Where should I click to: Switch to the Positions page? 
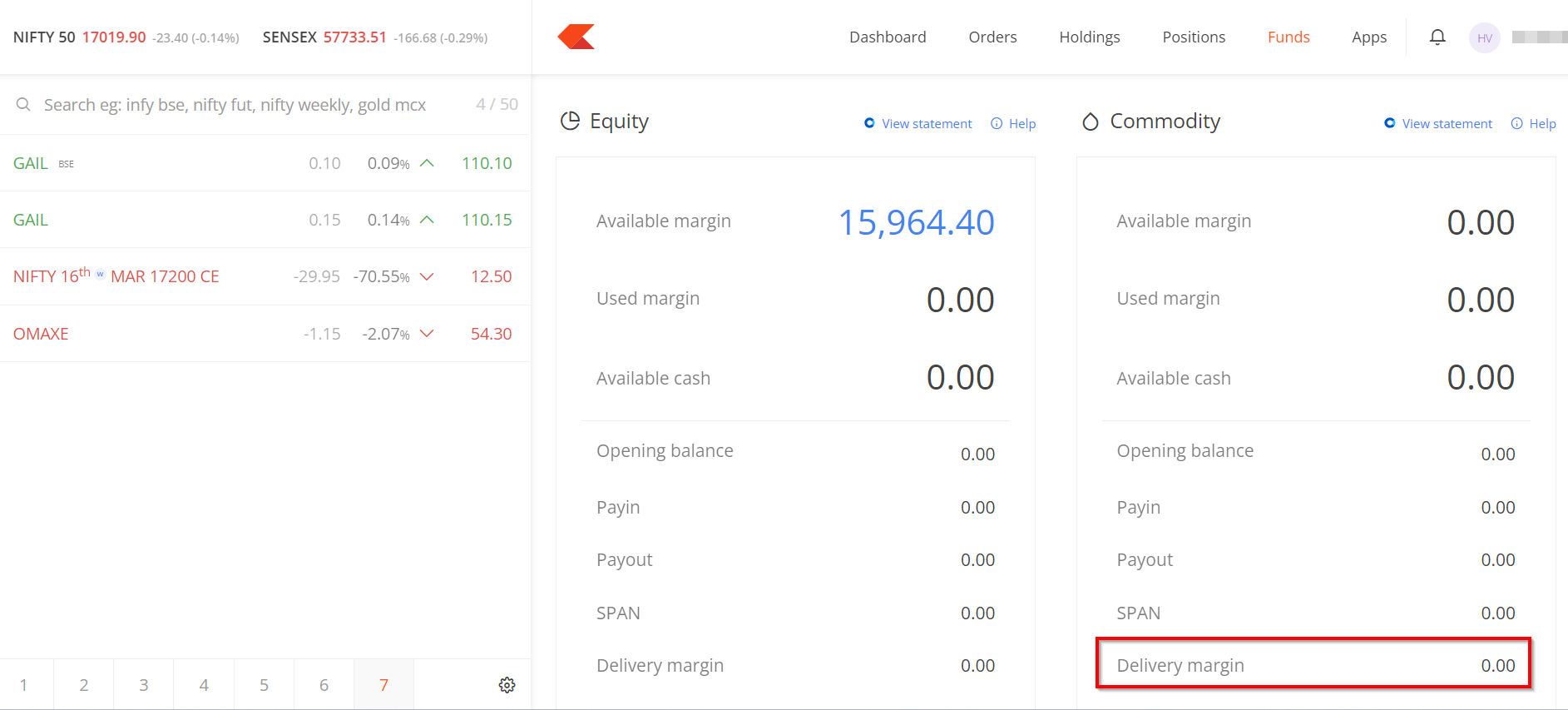coord(1193,37)
